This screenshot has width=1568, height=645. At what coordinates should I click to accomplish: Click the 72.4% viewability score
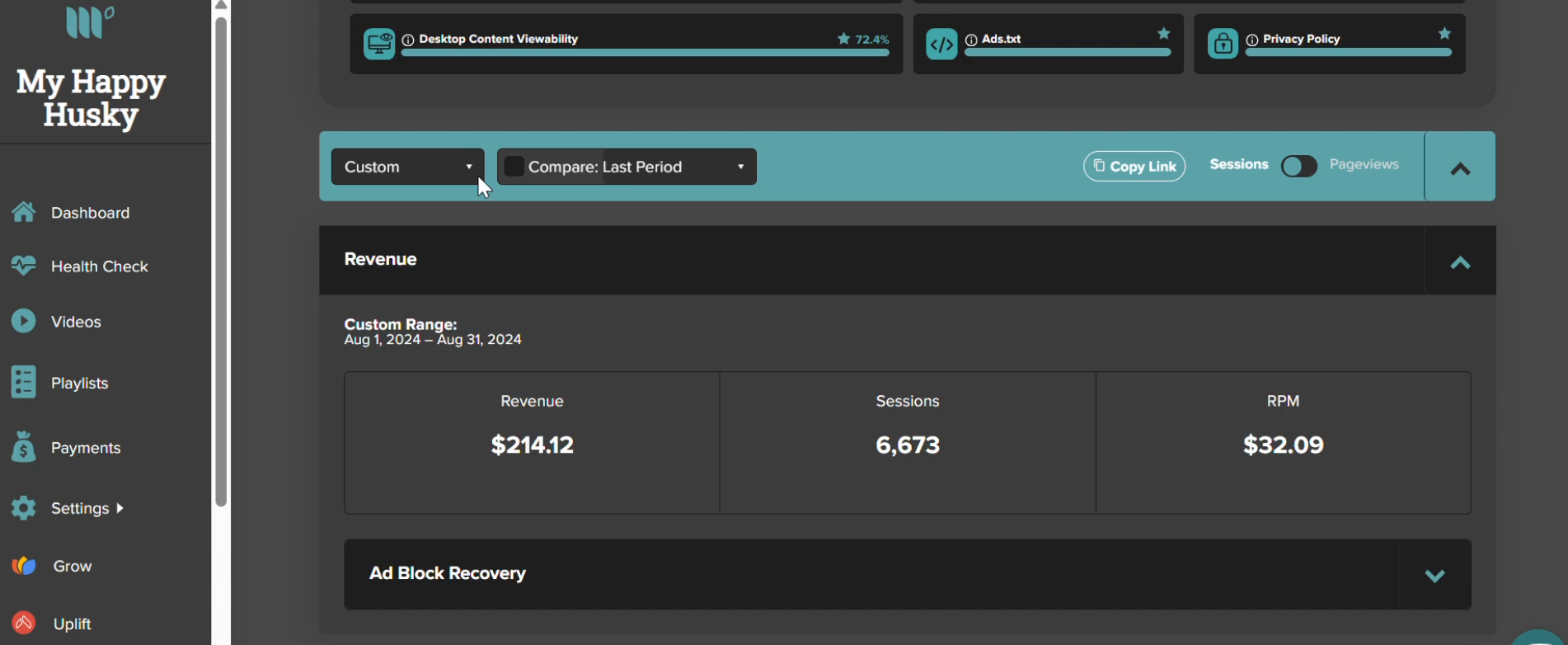pyautogui.click(x=872, y=40)
